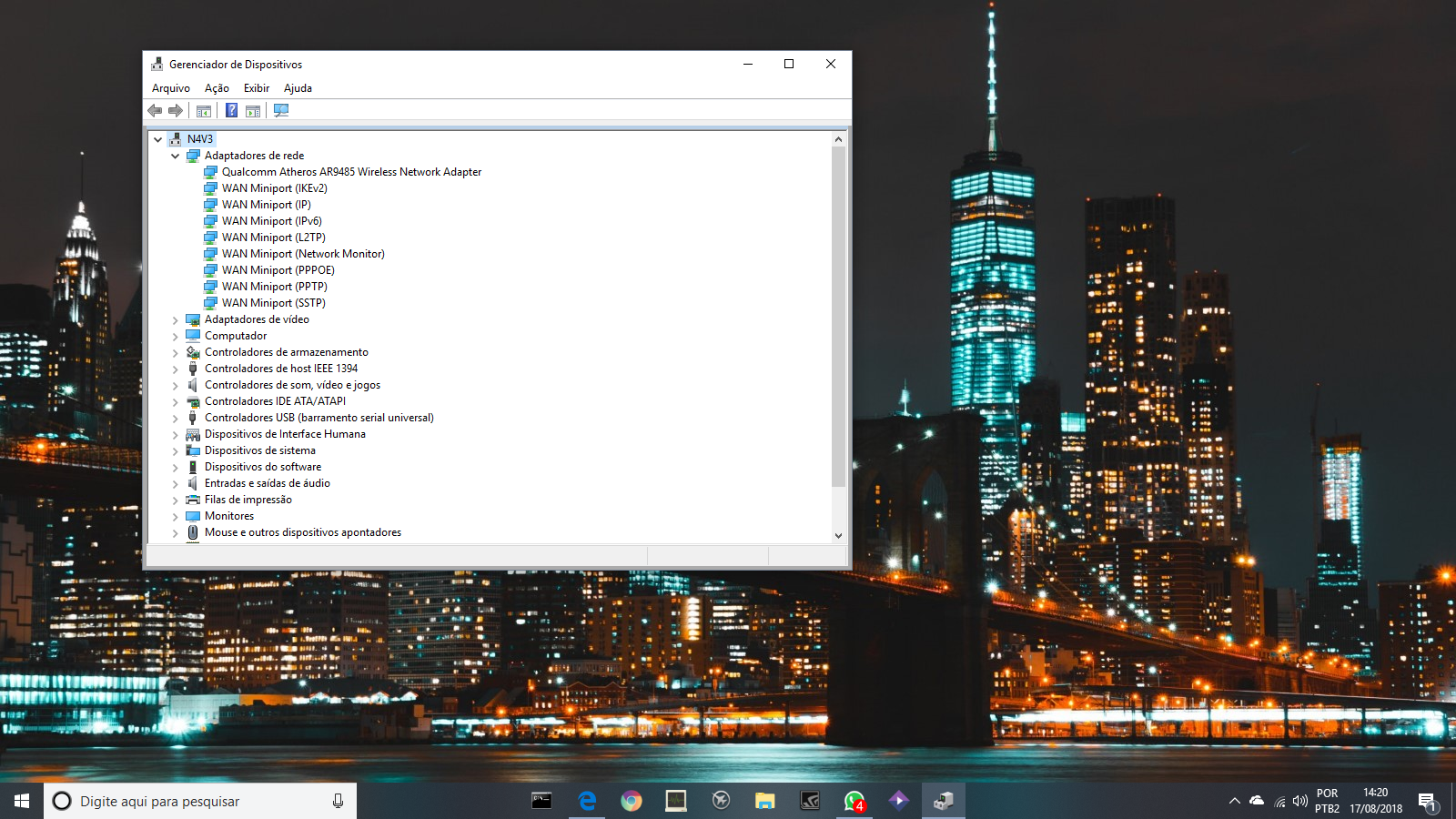Expand Mouse e outros dispositivos apontadores
1456x819 pixels.
point(176,533)
